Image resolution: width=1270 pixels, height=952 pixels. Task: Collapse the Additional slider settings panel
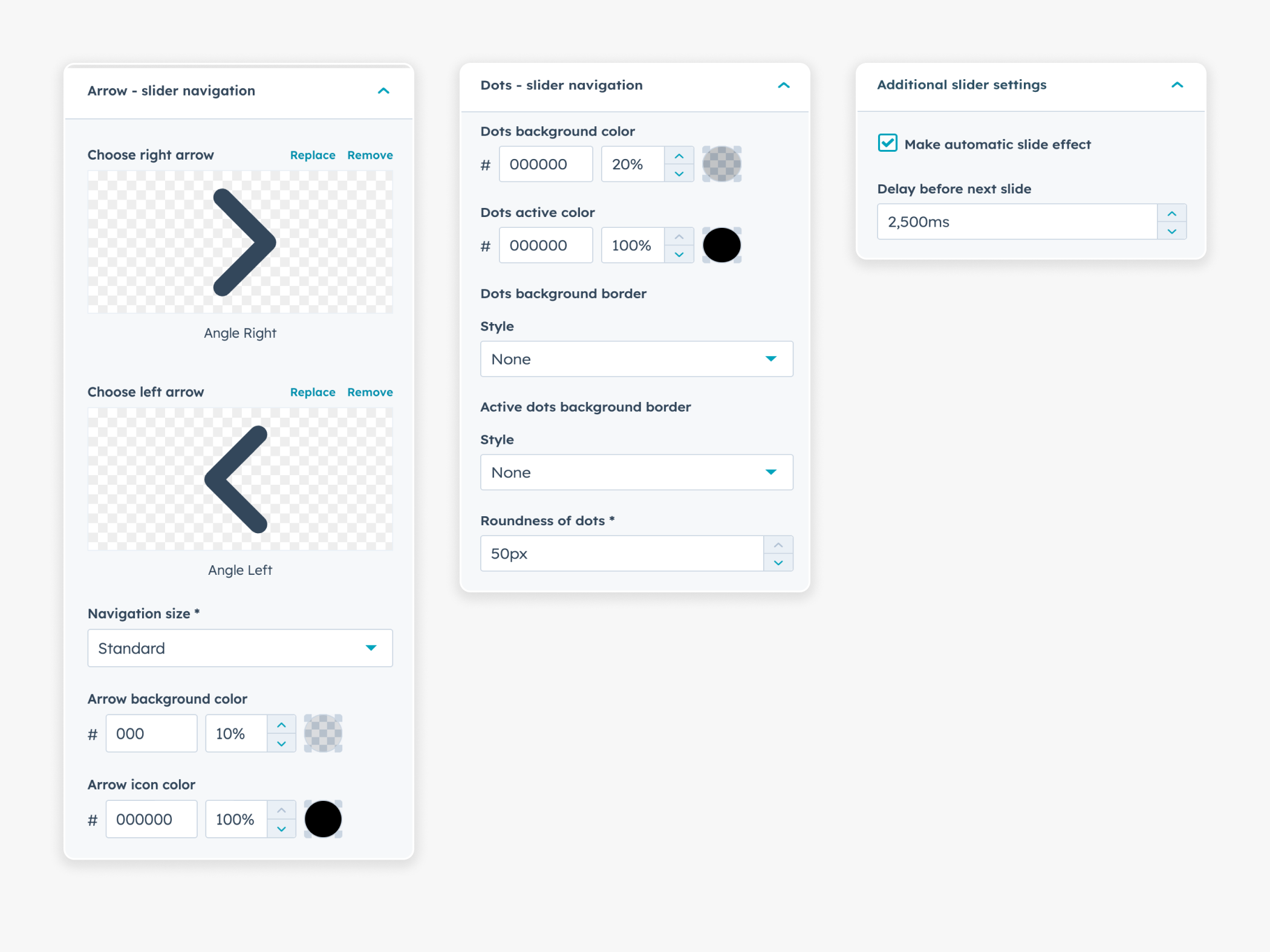point(1177,85)
